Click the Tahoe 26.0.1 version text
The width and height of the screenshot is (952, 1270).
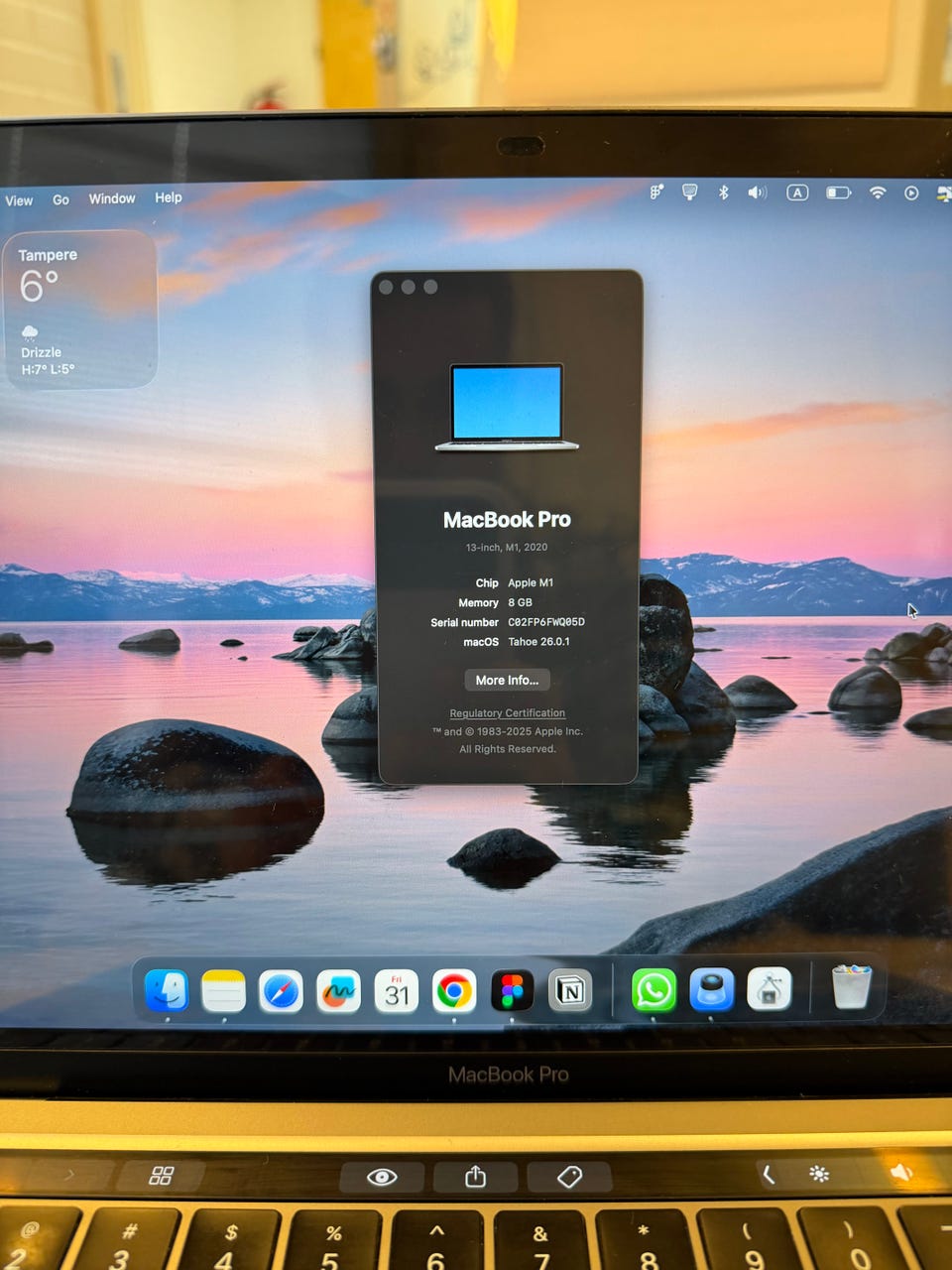[x=538, y=642]
